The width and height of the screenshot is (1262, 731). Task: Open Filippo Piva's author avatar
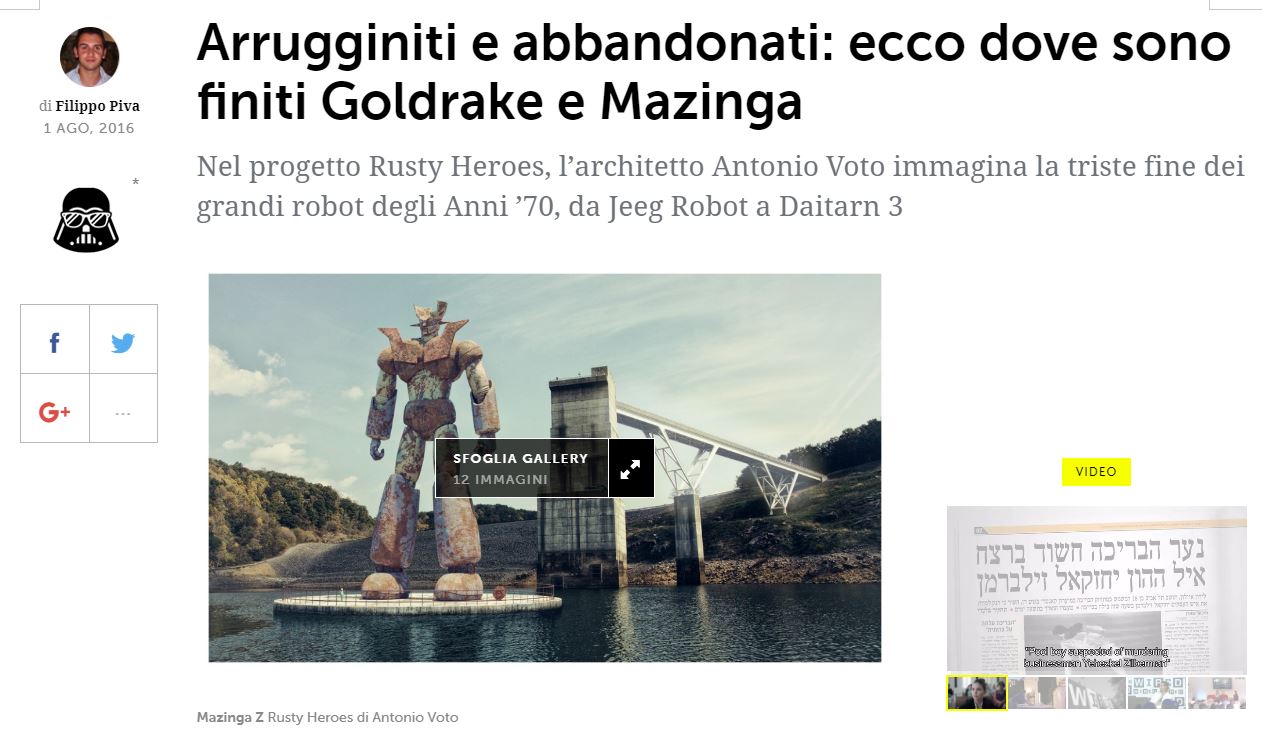point(89,57)
